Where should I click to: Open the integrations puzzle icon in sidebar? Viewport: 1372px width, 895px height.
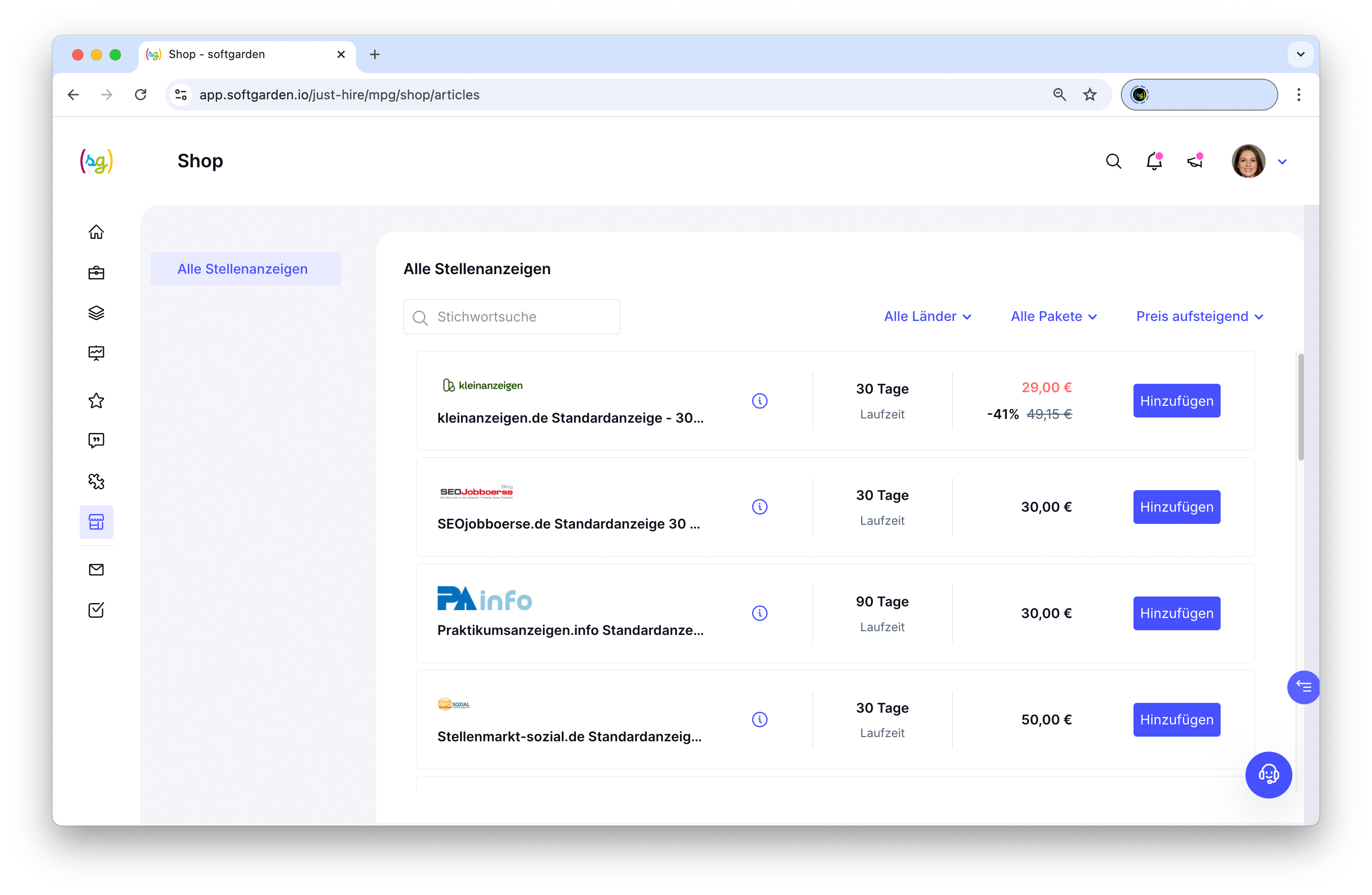(96, 481)
